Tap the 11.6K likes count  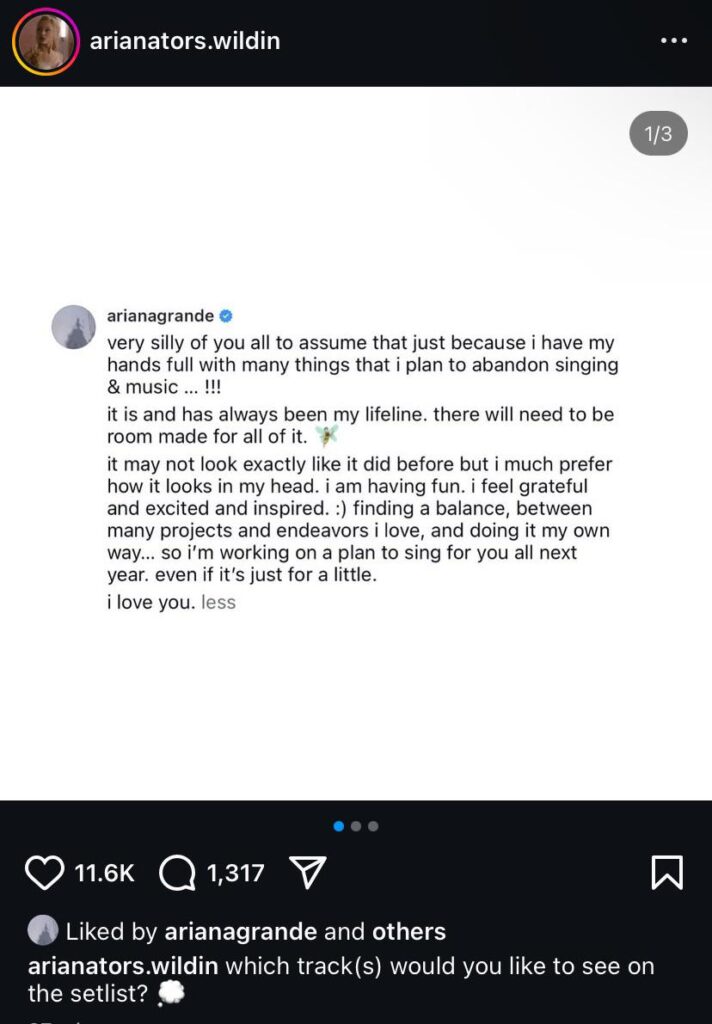[x=104, y=873]
